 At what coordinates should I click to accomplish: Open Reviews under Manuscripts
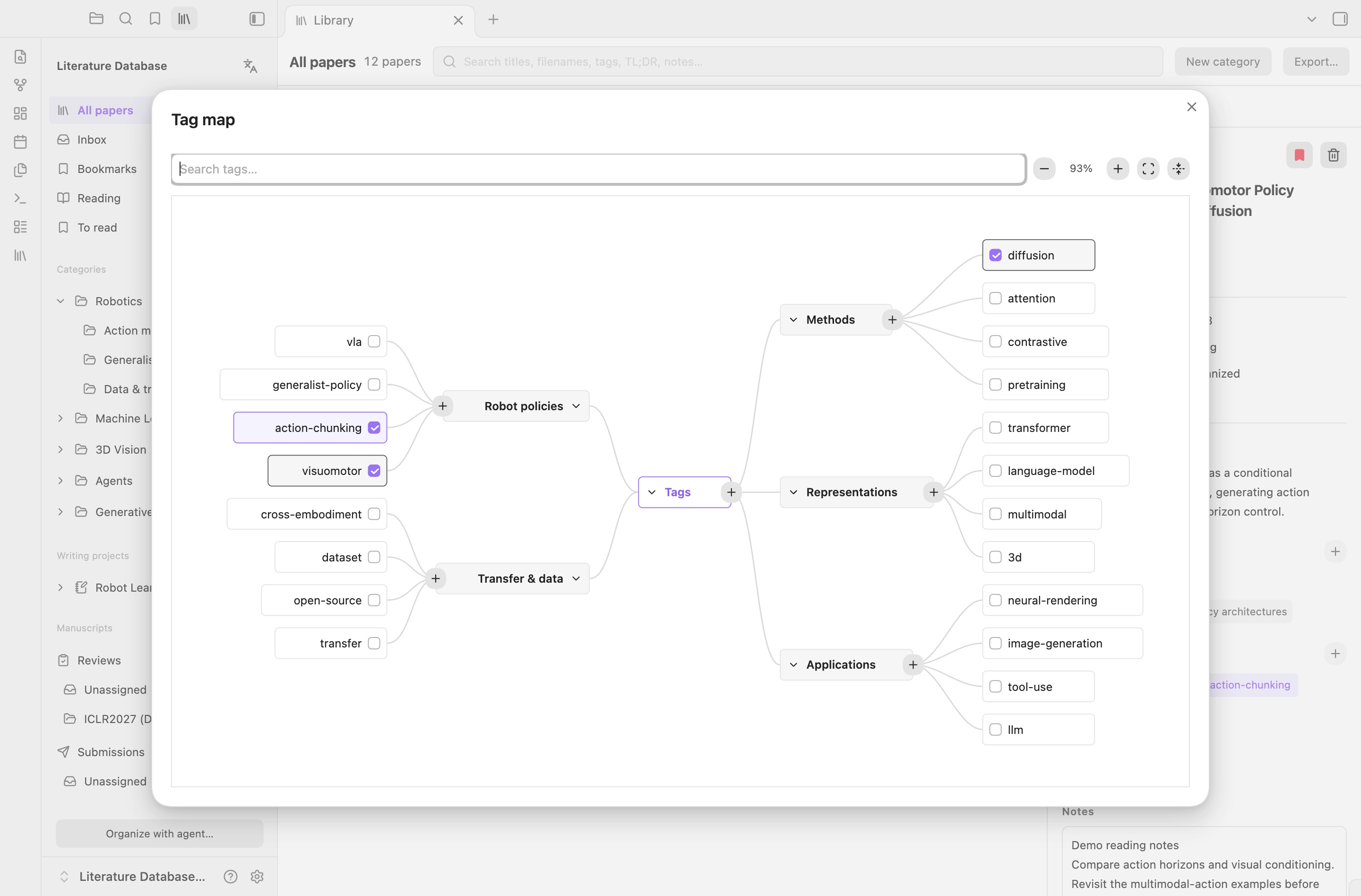coord(99,660)
